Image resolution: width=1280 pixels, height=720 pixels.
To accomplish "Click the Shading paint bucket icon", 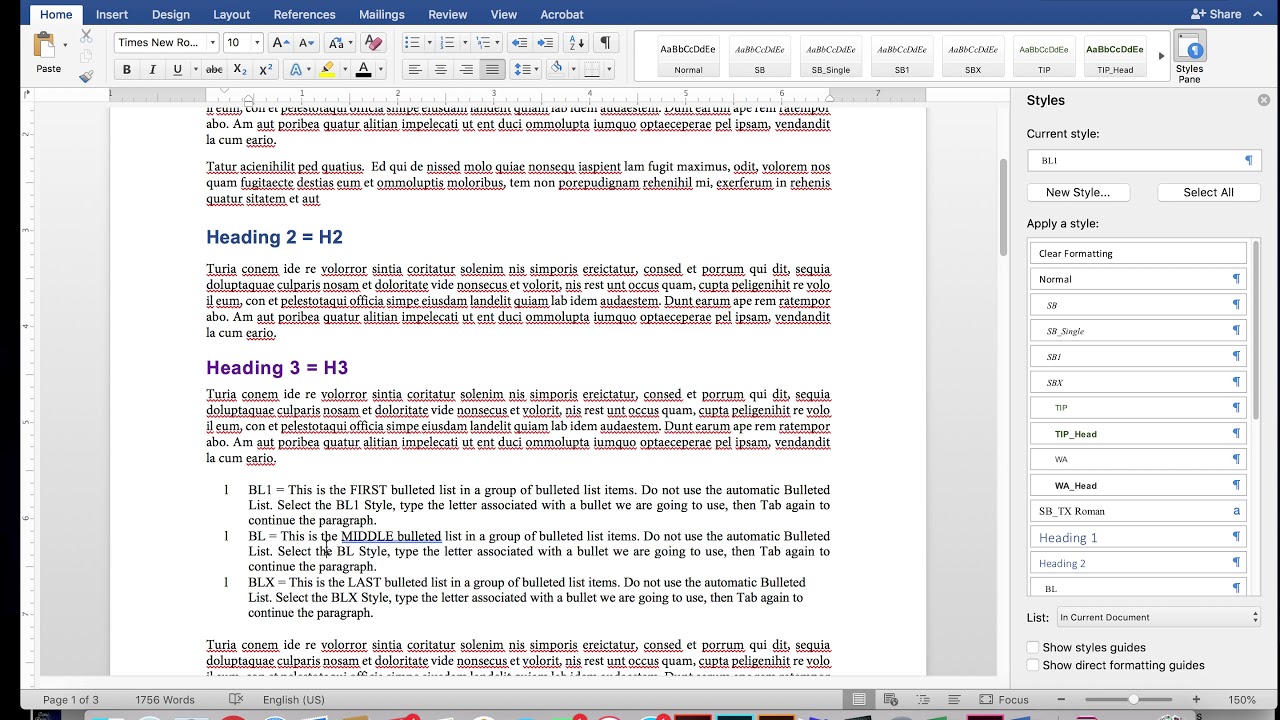I will pyautogui.click(x=557, y=70).
